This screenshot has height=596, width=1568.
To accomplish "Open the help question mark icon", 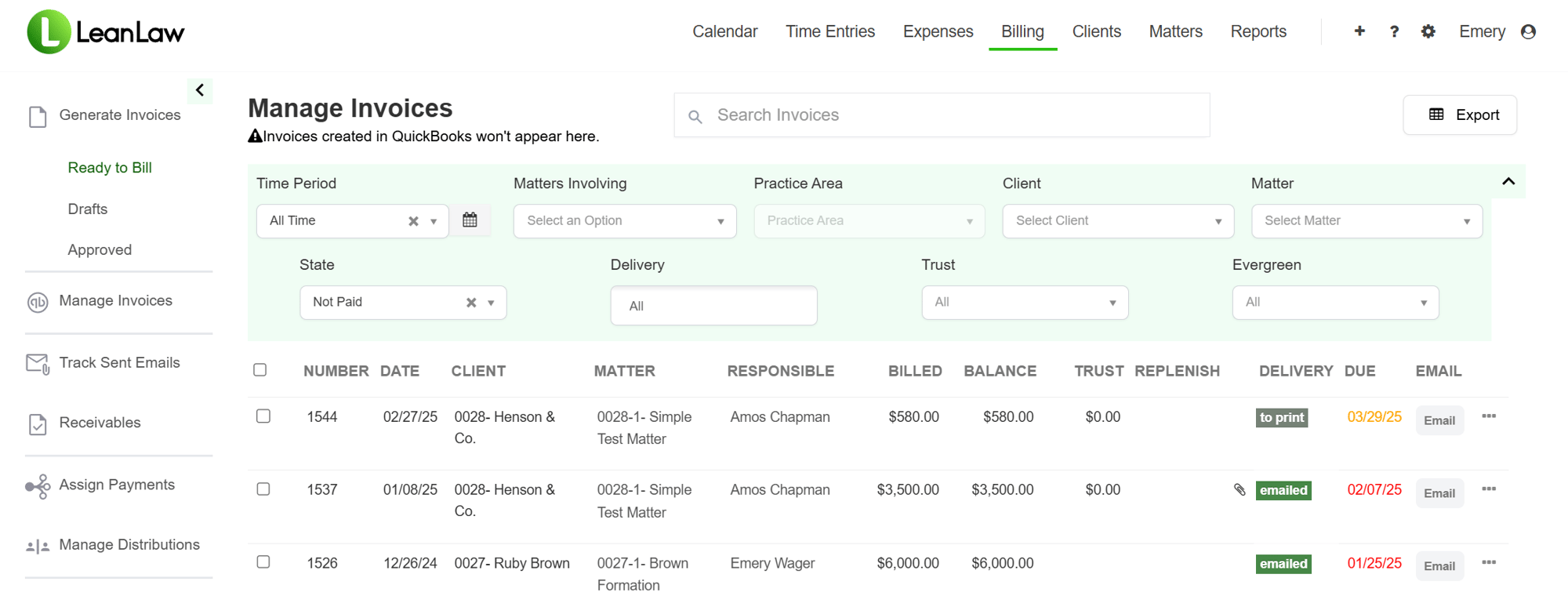I will click(x=1394, y=32).
